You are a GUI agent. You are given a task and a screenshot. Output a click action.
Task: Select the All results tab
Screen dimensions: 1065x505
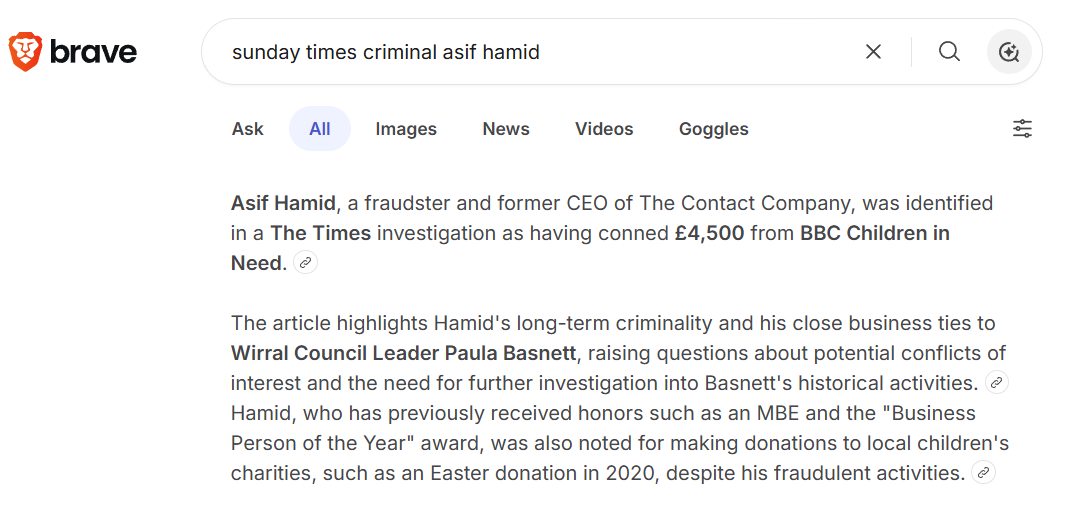point(320,129)
